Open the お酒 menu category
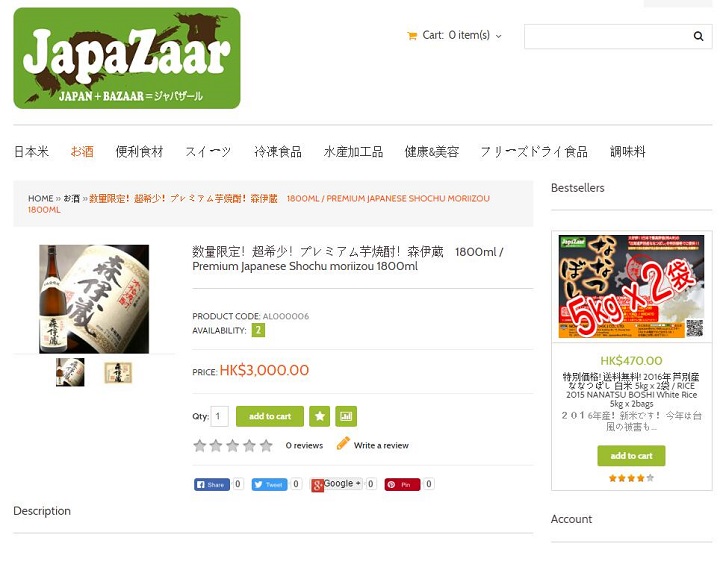Screen dimensions: 720x572 [82, 151]
